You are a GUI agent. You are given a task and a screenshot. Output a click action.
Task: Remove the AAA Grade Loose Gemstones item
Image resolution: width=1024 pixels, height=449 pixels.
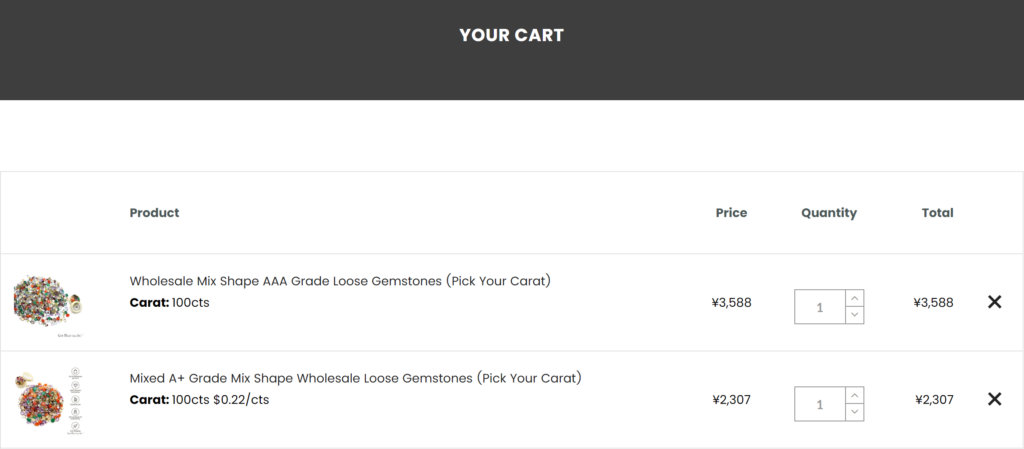click(994, 302)
